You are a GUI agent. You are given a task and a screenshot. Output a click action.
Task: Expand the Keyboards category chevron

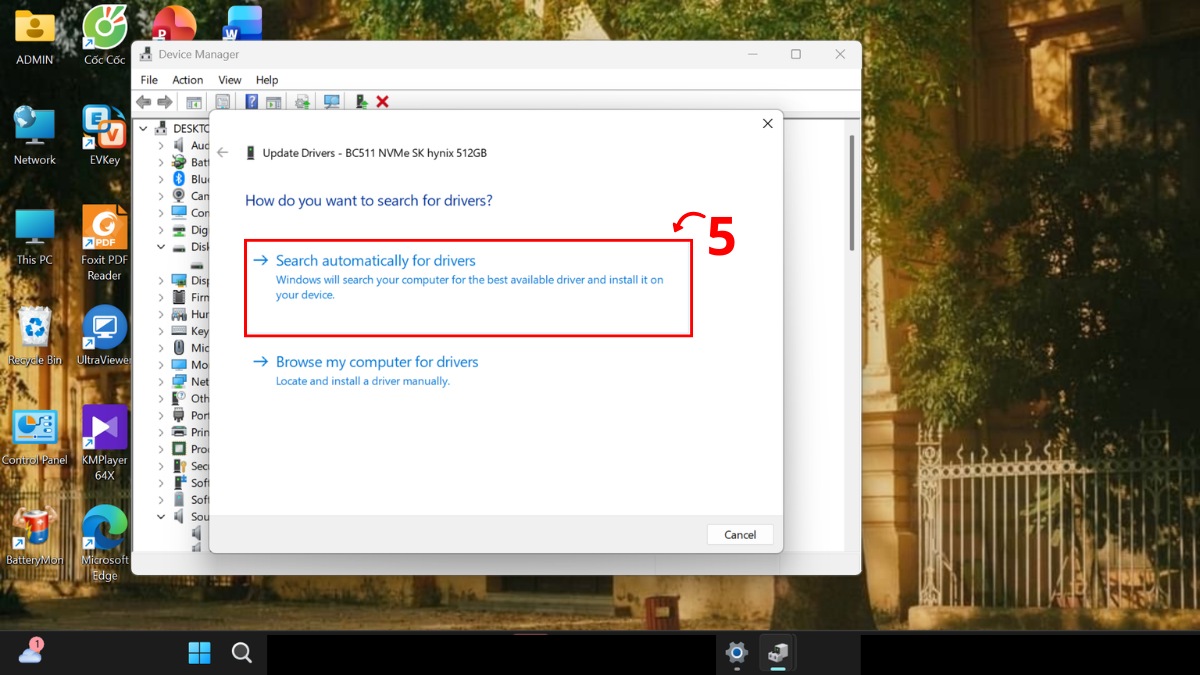(x=161, y=331)
